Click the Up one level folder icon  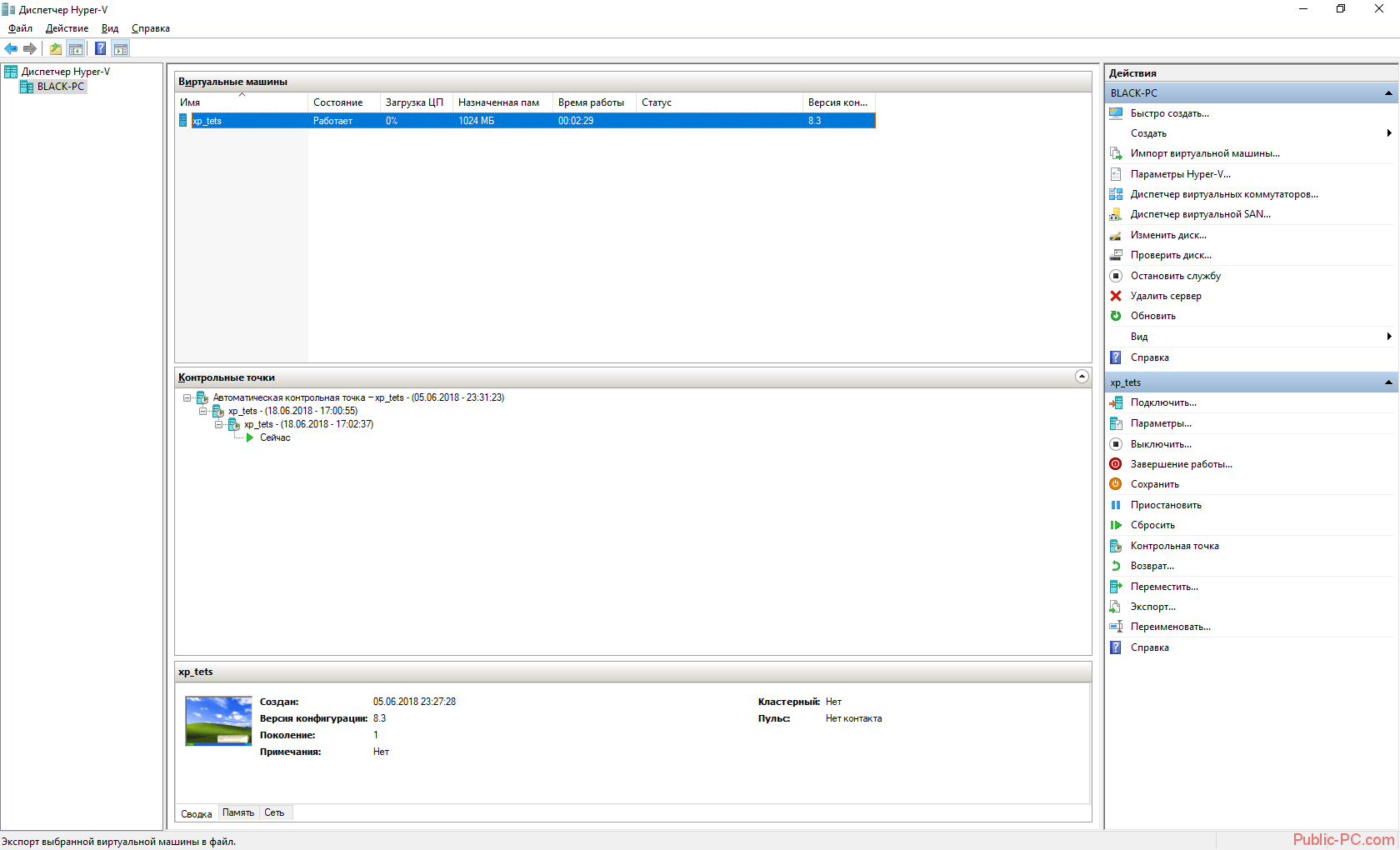55,48
